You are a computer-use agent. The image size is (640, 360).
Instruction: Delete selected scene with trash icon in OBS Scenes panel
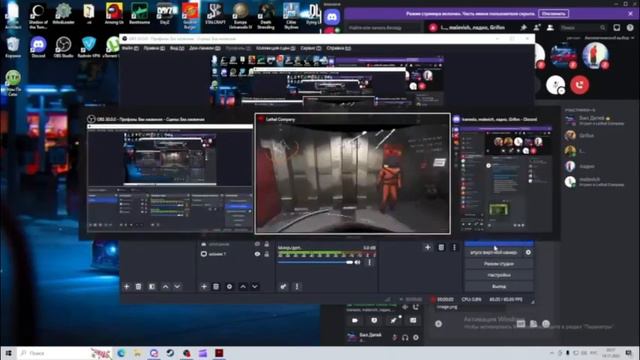138,287
